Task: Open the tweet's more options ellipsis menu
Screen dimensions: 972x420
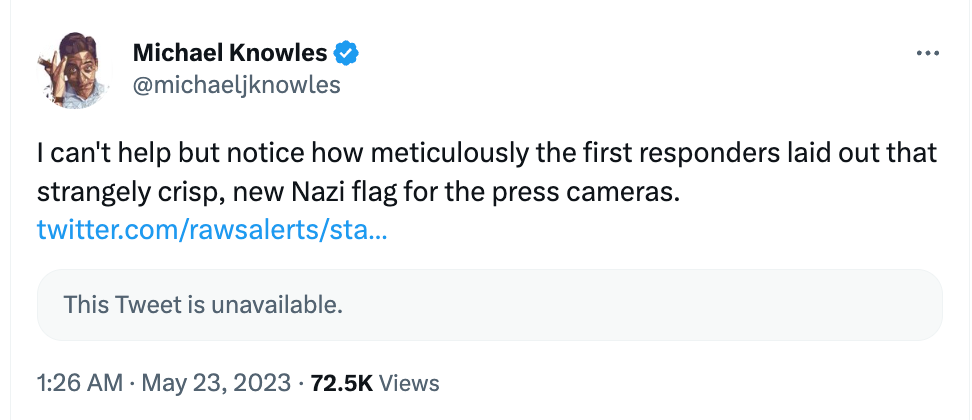Action: click(928, 53)
